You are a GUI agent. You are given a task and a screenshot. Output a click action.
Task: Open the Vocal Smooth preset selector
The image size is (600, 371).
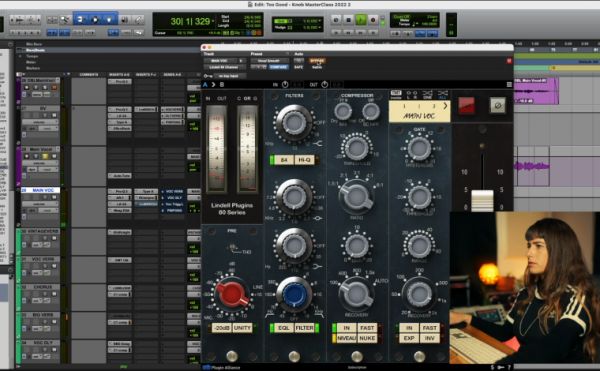tap(270, 60)
